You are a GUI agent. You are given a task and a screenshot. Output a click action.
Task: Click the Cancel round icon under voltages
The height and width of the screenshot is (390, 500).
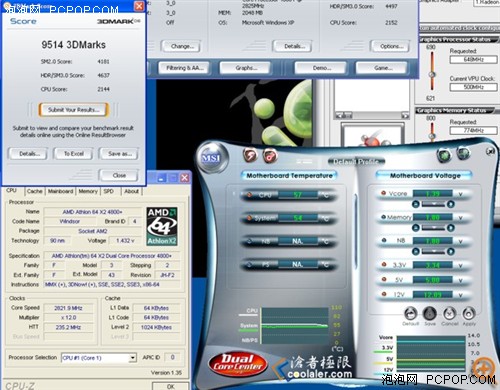tap(449, 314)
